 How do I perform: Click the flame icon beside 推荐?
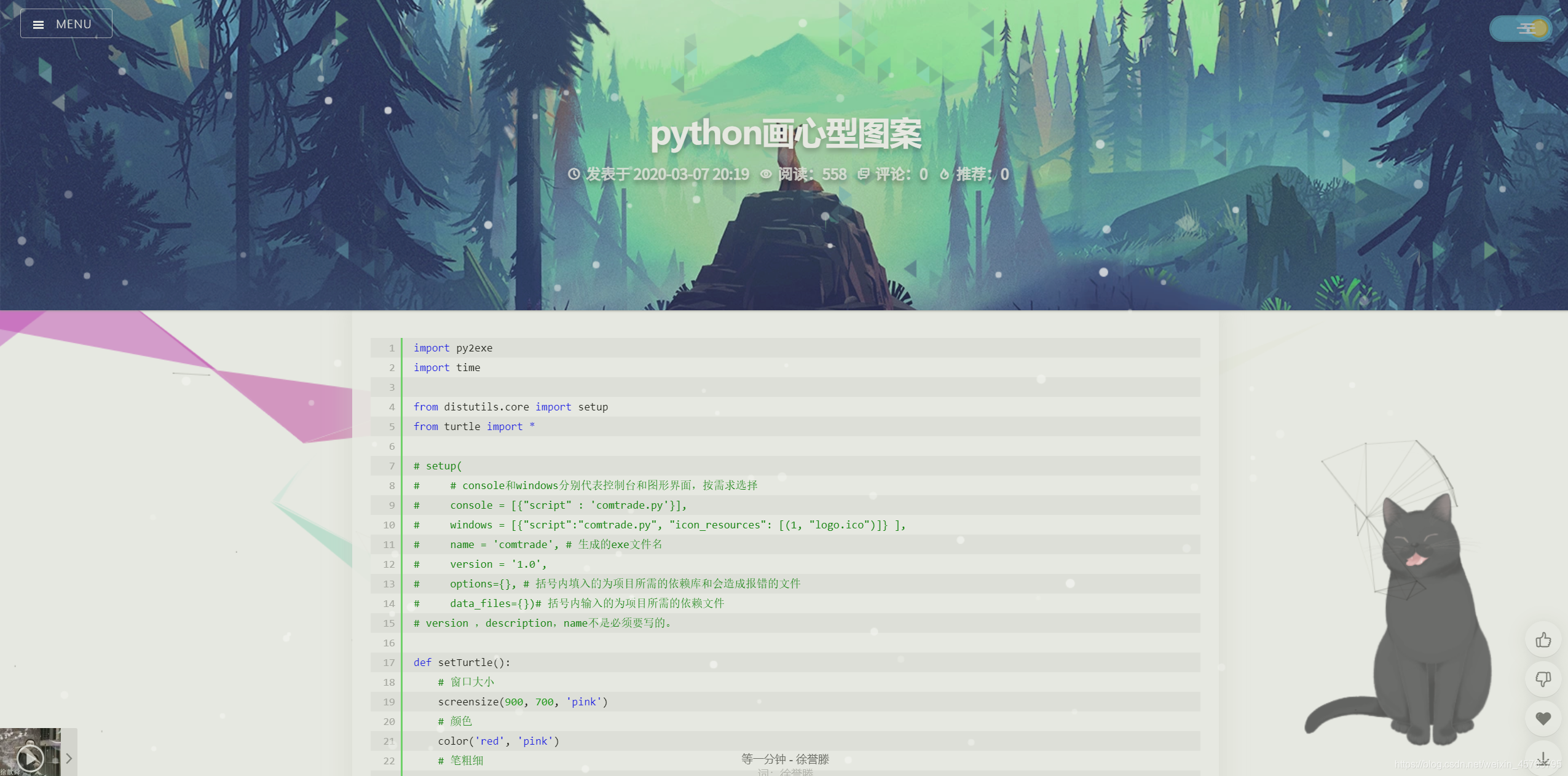click(x=944, y=174)
